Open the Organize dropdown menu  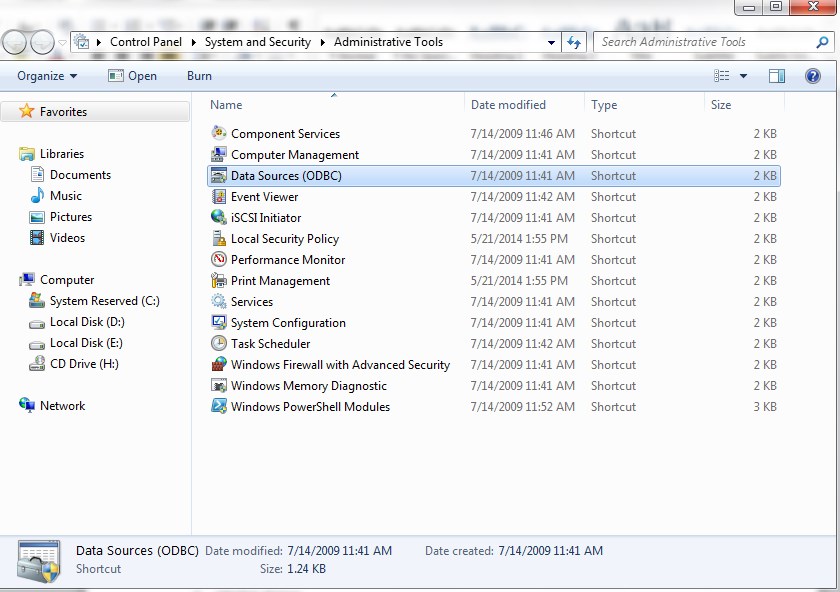tap(48, 76)
